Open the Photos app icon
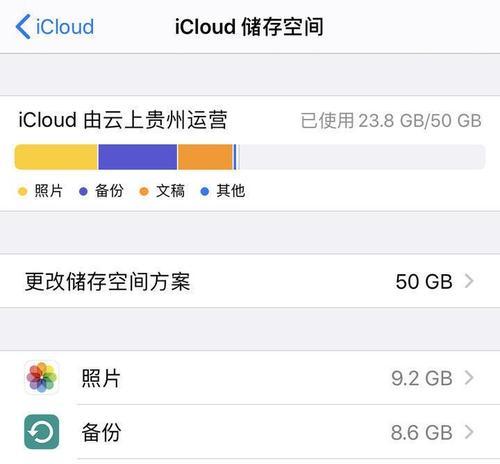500x464 pixels. tap(42, 377)
